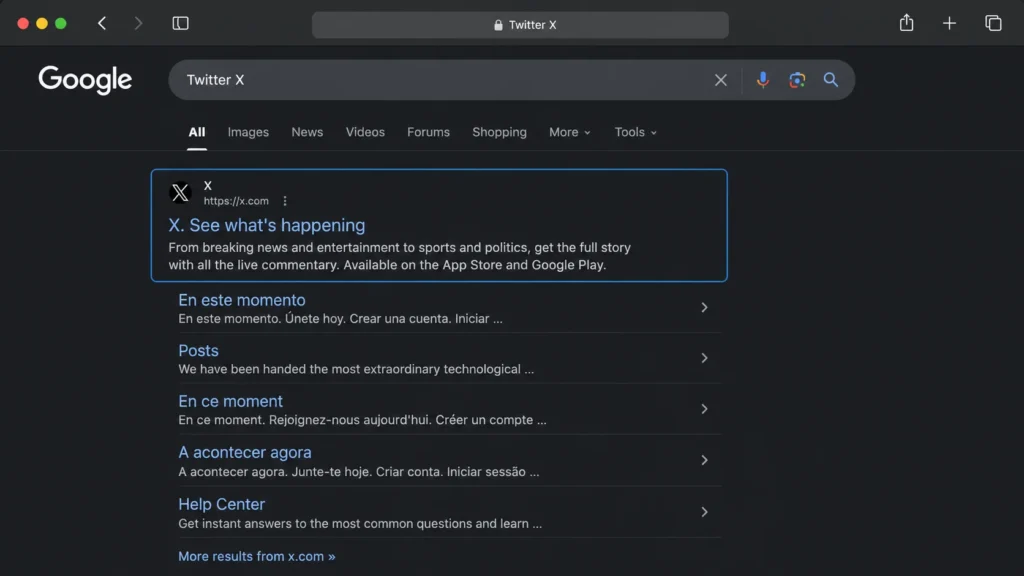
Task: Go back with the back arrow
Action: click(102, 24)
